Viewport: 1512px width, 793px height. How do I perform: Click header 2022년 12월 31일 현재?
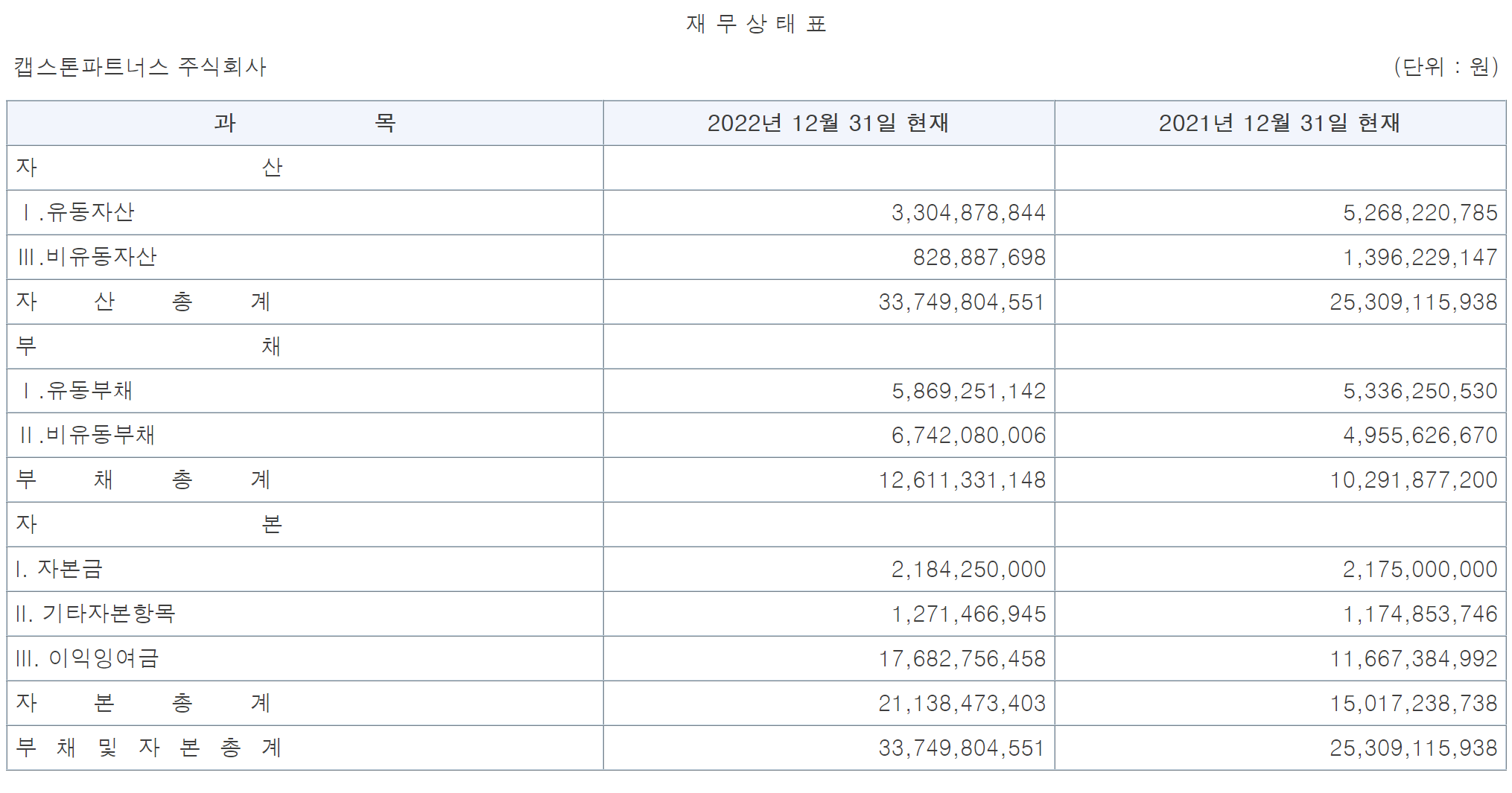828,123
